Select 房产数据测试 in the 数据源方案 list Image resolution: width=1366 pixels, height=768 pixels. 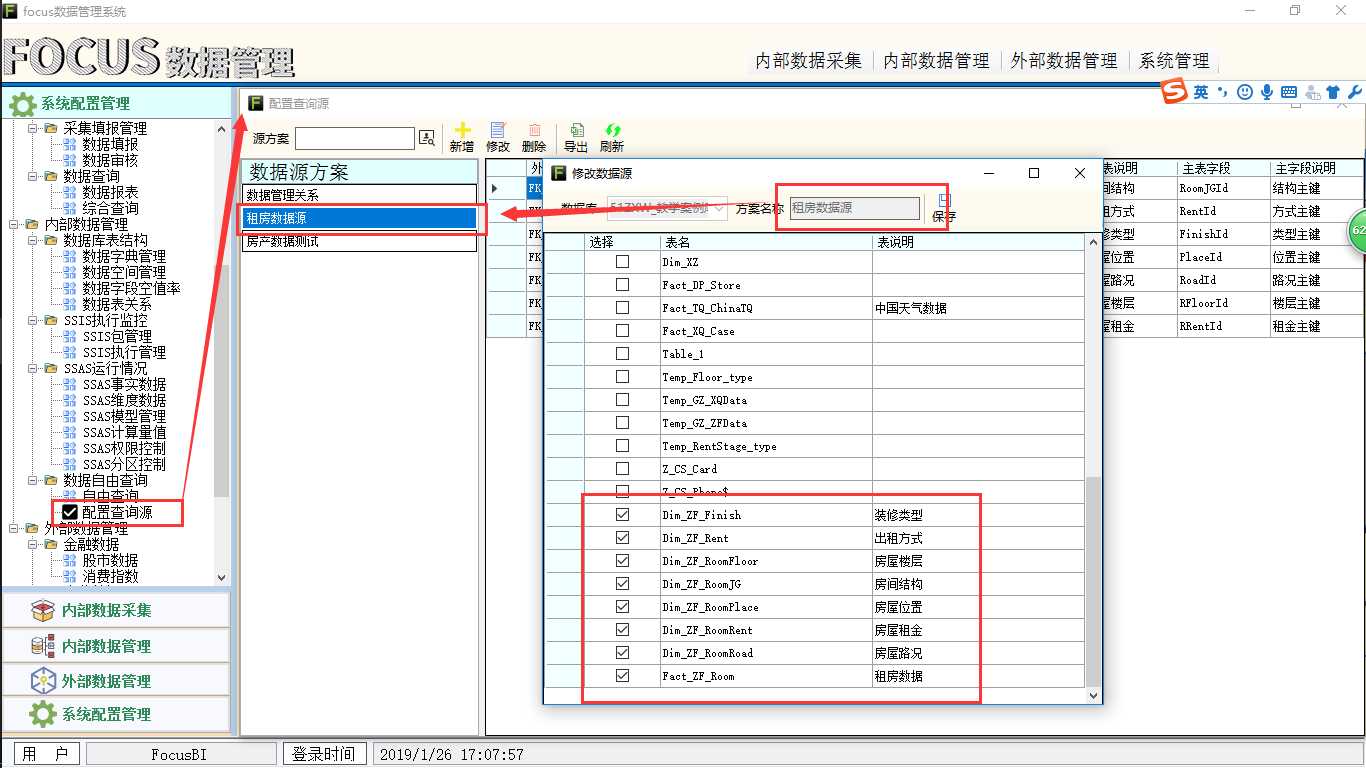pyautogui.click(x=359, y=241)
